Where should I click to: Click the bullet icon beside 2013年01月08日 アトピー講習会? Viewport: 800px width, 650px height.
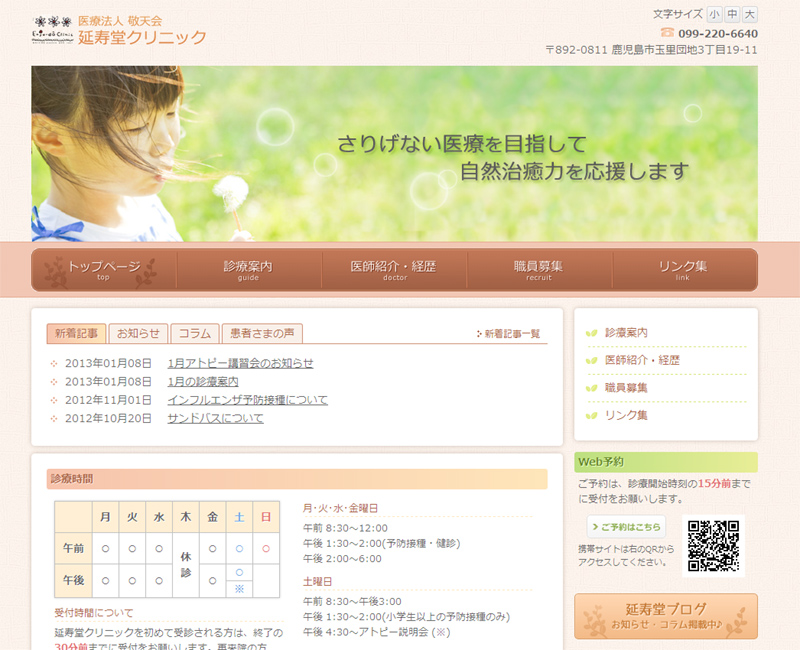point(54,364)
